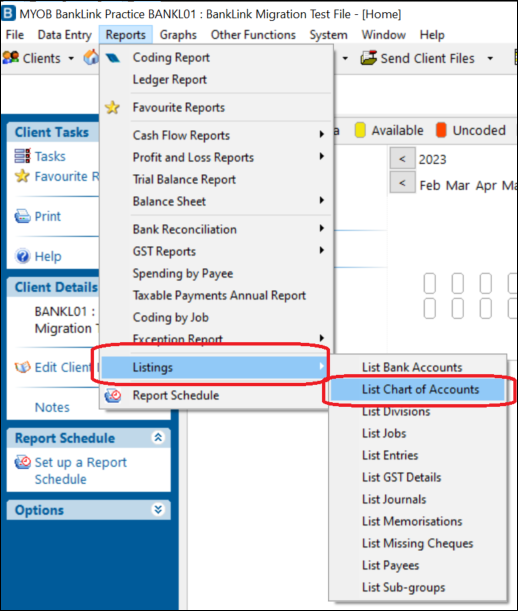Image resolution: width=518 pixels, height=611 pixels.
Task: Open the Clients dropdown arrow
Action: tap(71, 58)
